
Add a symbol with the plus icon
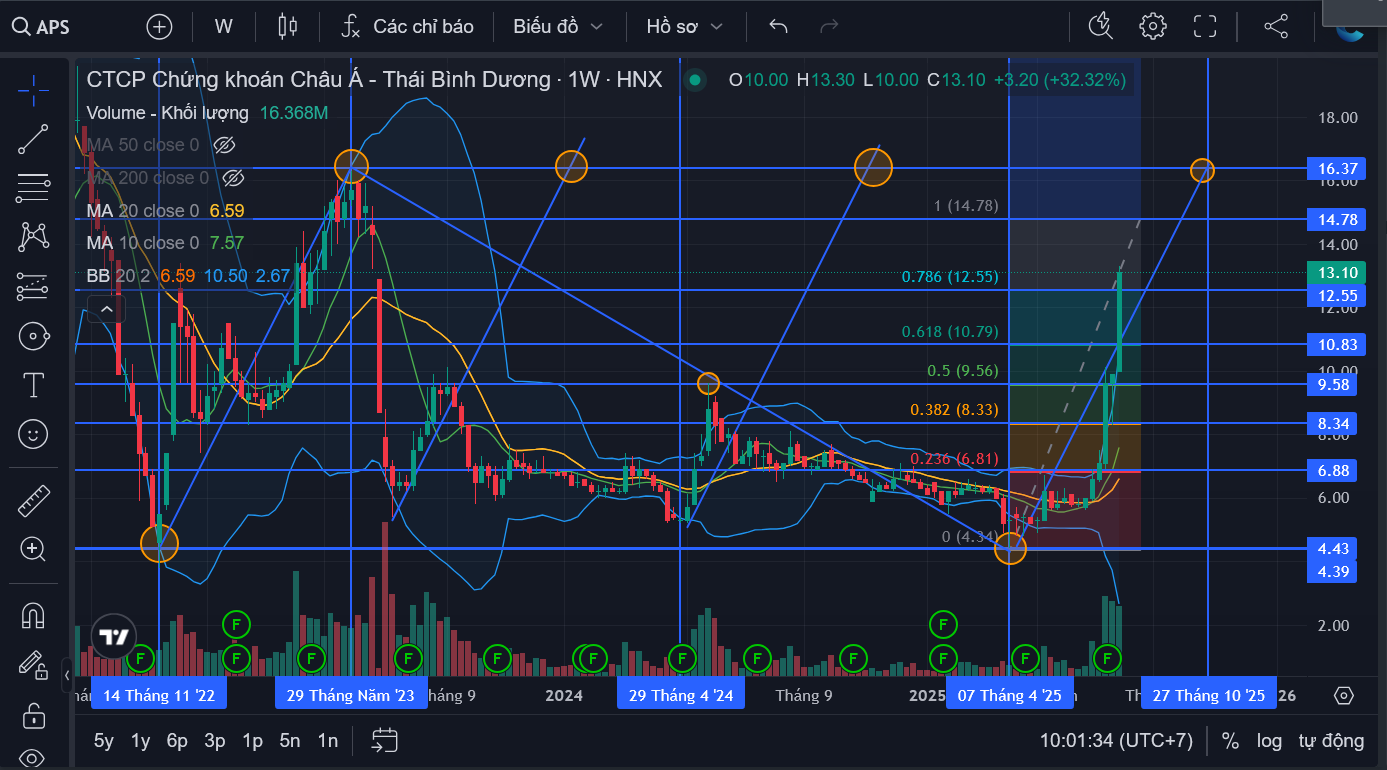tap(159, 26)
